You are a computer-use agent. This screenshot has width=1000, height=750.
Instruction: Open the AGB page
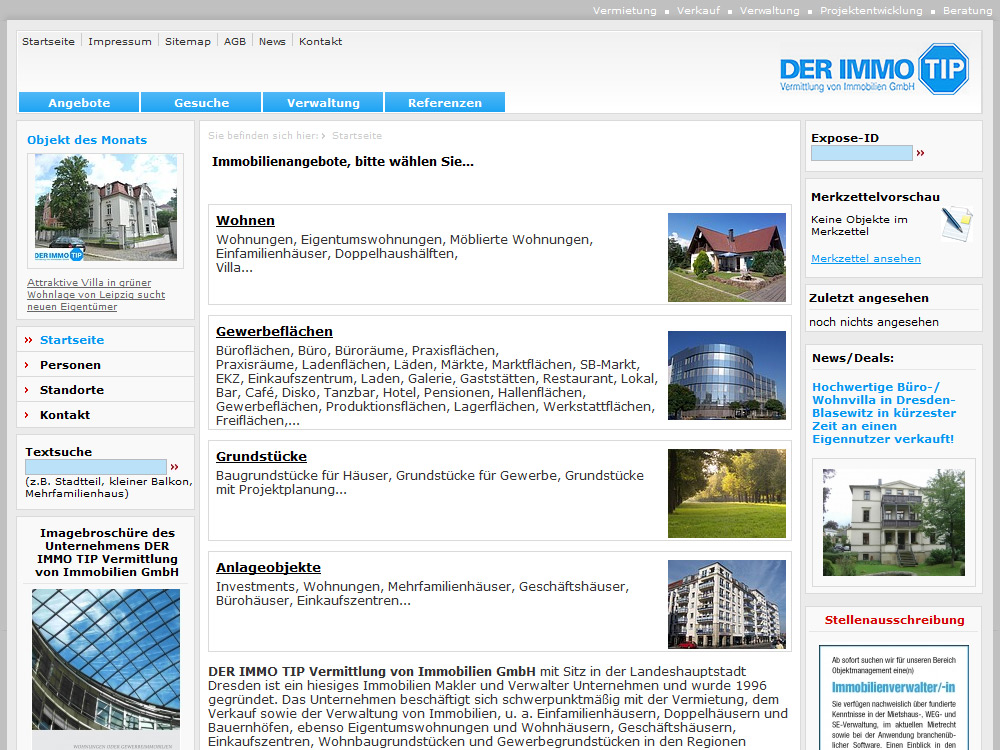point(235,41)
